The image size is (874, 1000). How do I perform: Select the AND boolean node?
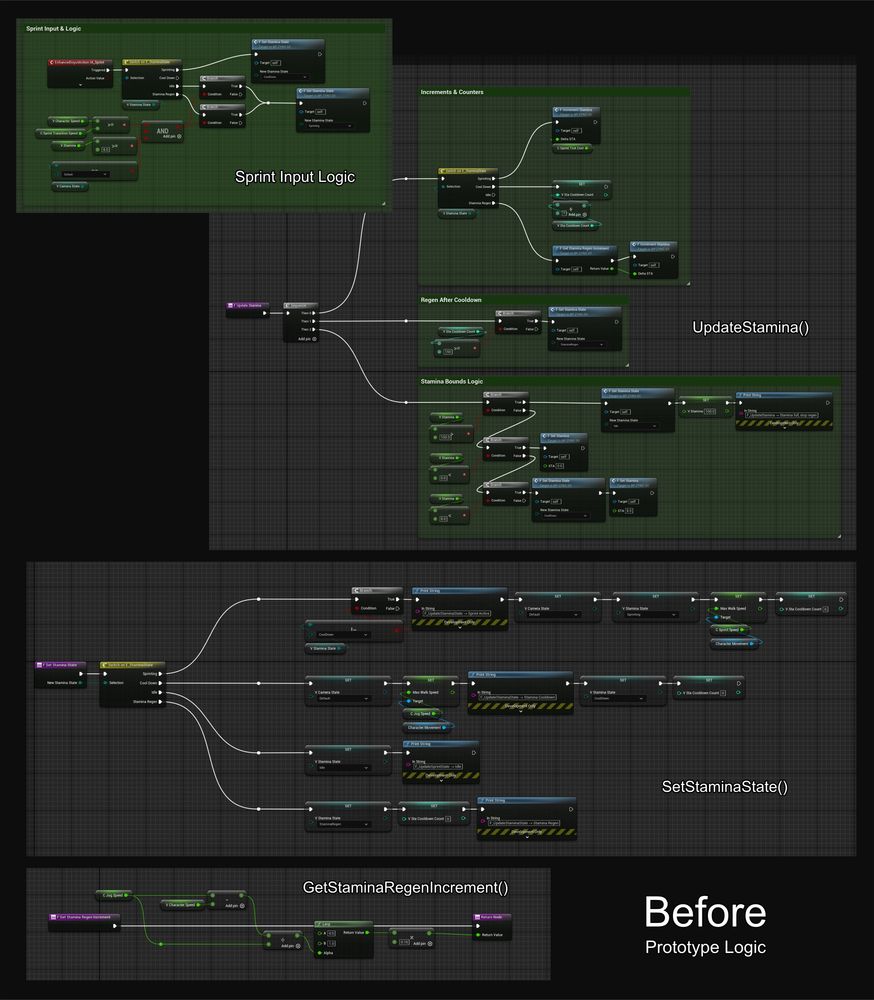(x=162, y=131)
